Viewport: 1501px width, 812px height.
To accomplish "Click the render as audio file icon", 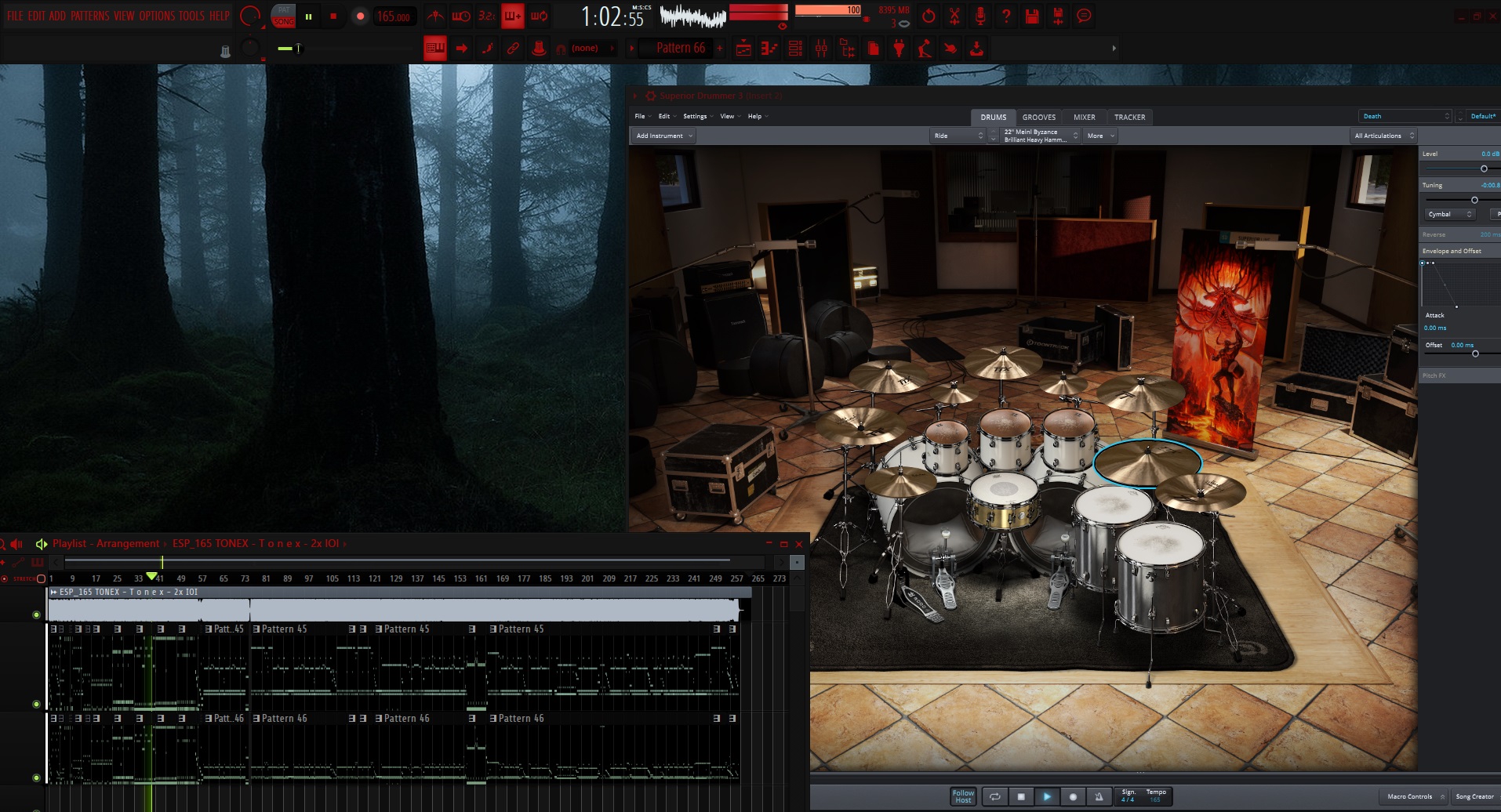I will (x=1058, y=16).
